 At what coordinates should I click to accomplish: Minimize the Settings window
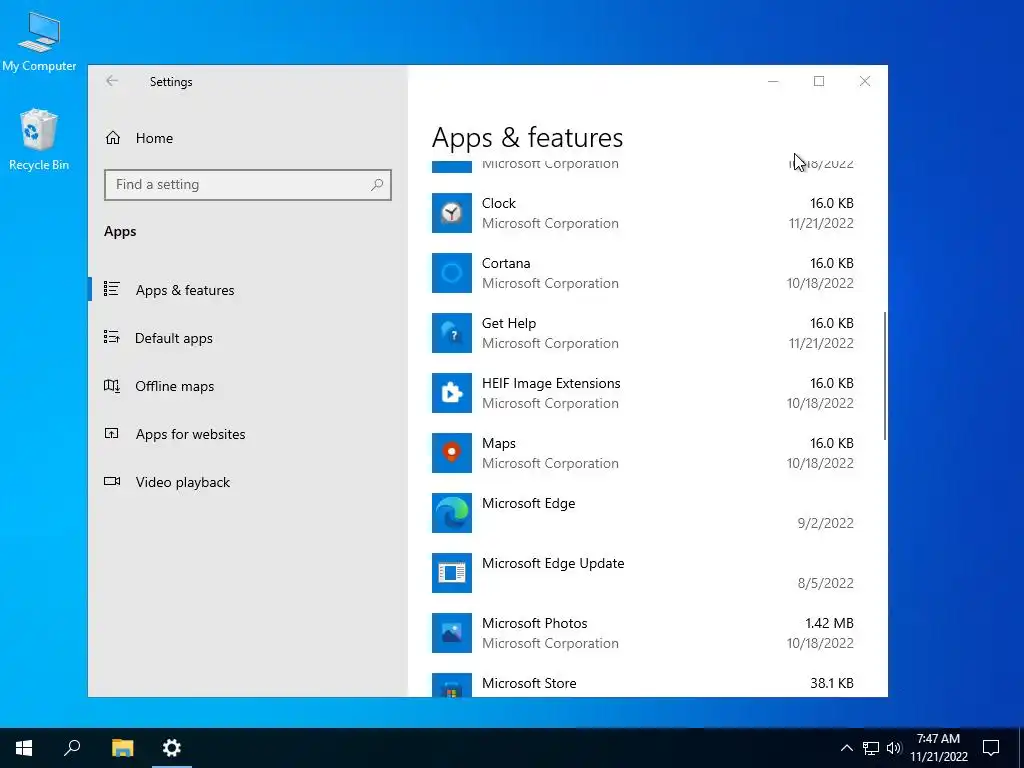click(x=773, y=81)
